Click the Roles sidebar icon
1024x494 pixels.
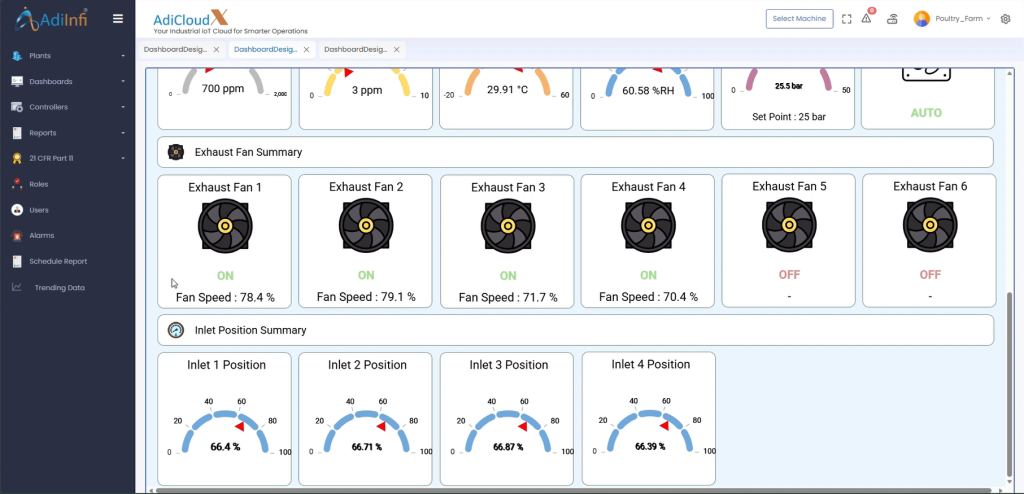pyautogui.click(x=17, y=184)
